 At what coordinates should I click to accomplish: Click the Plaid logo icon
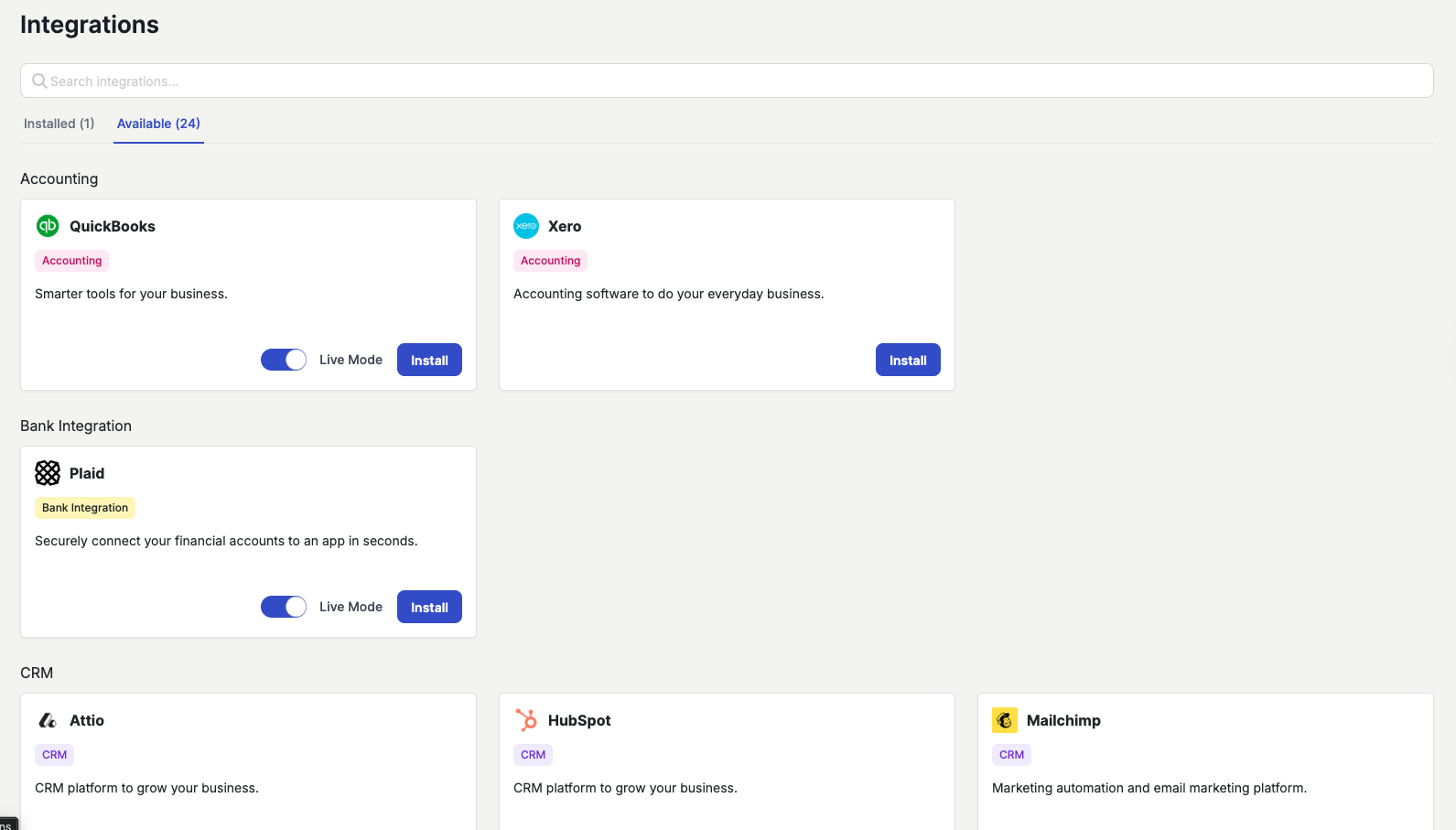pos(48,472)
